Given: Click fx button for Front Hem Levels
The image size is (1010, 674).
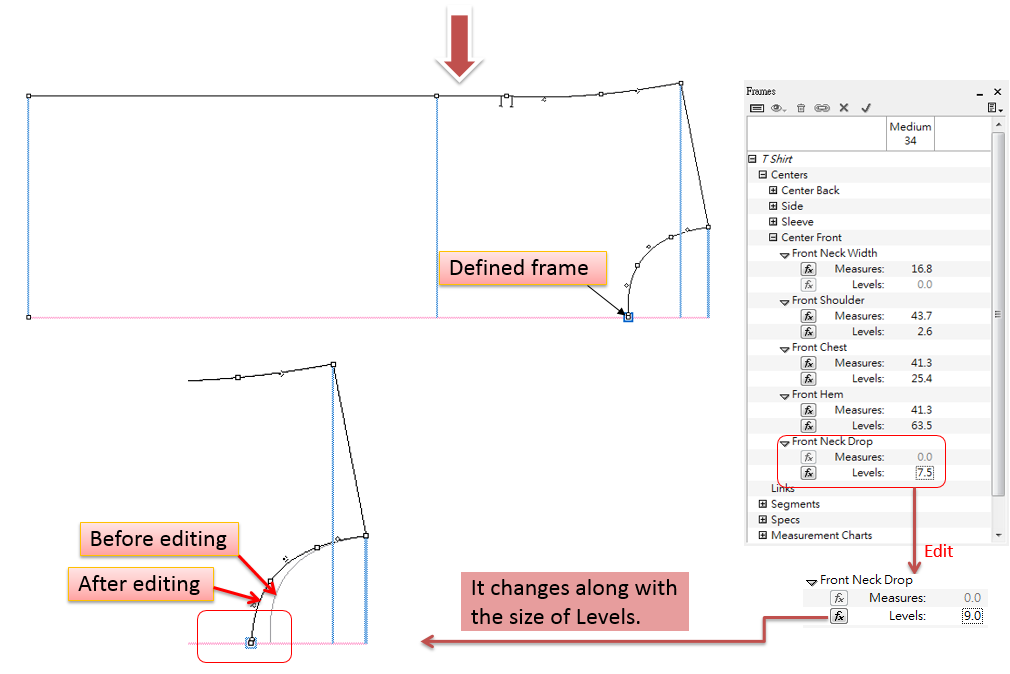Looking at the screenshot, I should [x=809, y=426].
